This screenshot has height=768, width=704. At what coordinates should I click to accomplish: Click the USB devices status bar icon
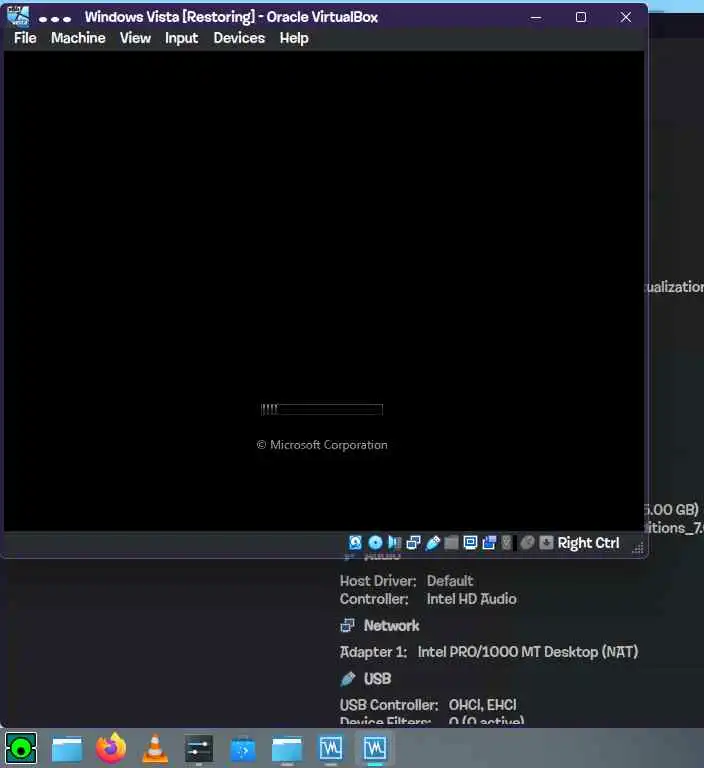[433, 543]
